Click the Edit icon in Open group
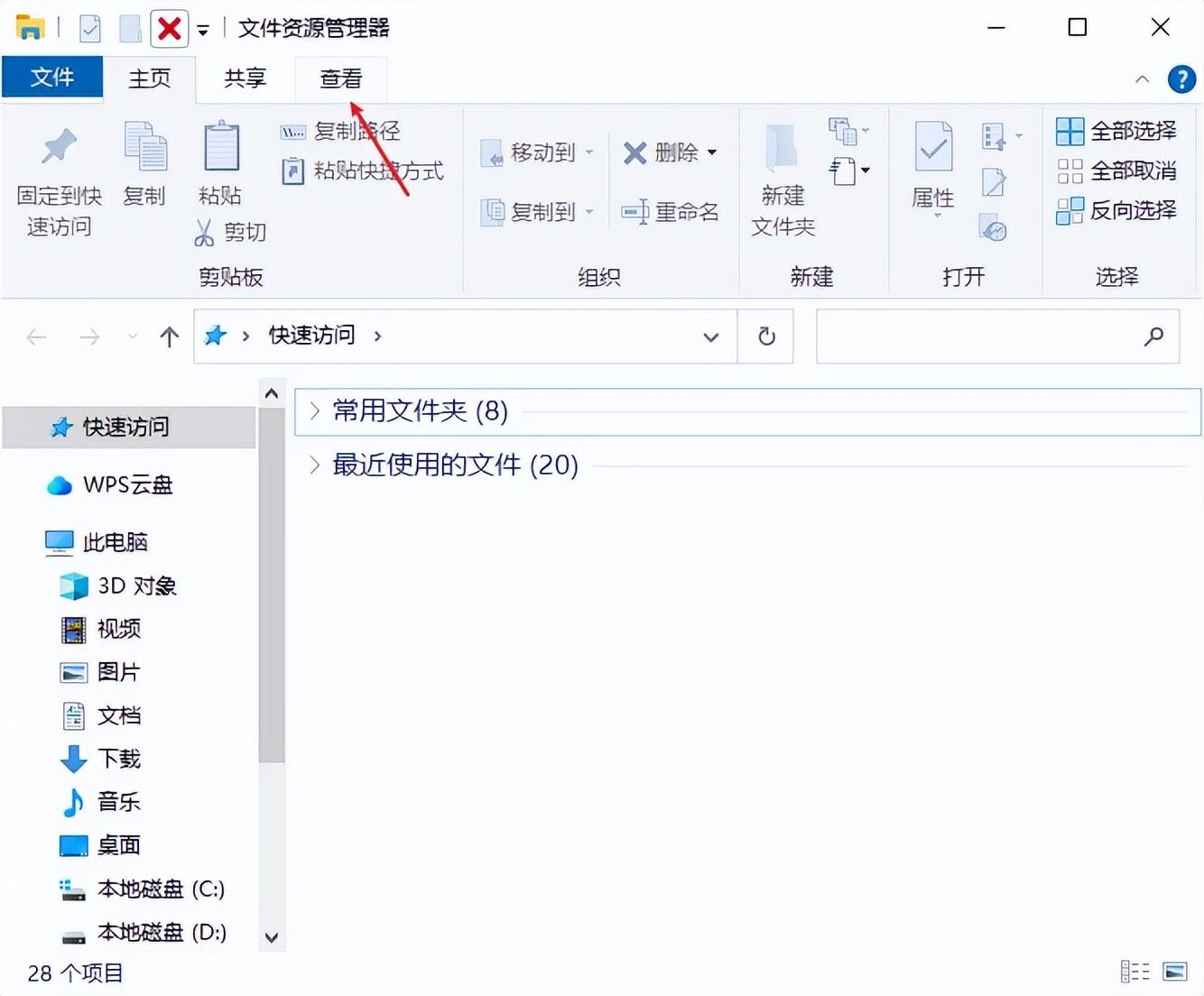 click(994, 183)
